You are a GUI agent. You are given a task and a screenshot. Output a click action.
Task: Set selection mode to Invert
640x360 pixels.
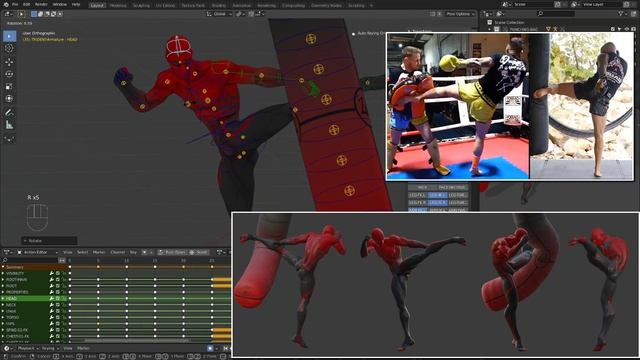(53, 14)
